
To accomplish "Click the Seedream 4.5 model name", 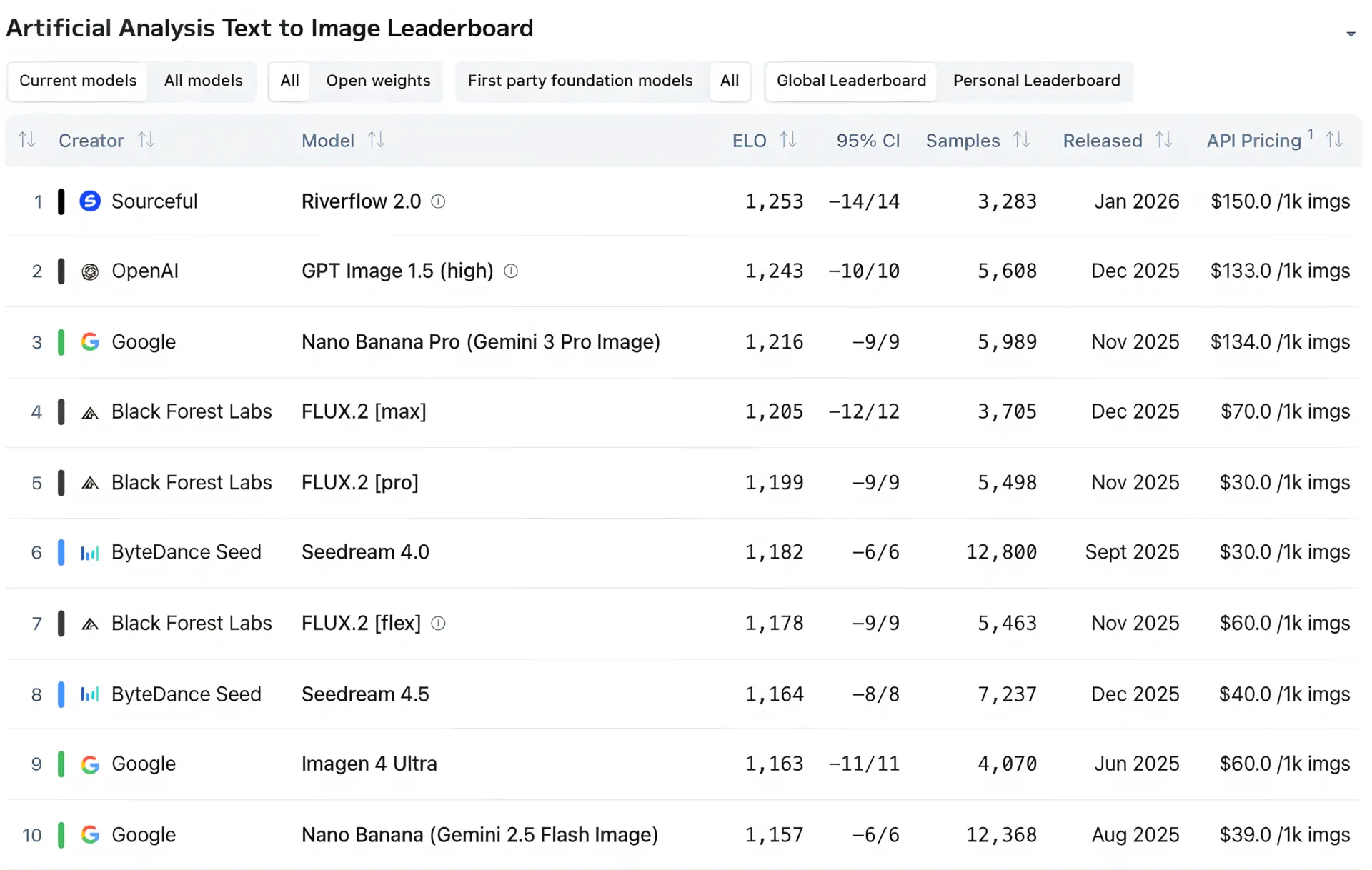I will pyautogui.click(x=365, y=694).
